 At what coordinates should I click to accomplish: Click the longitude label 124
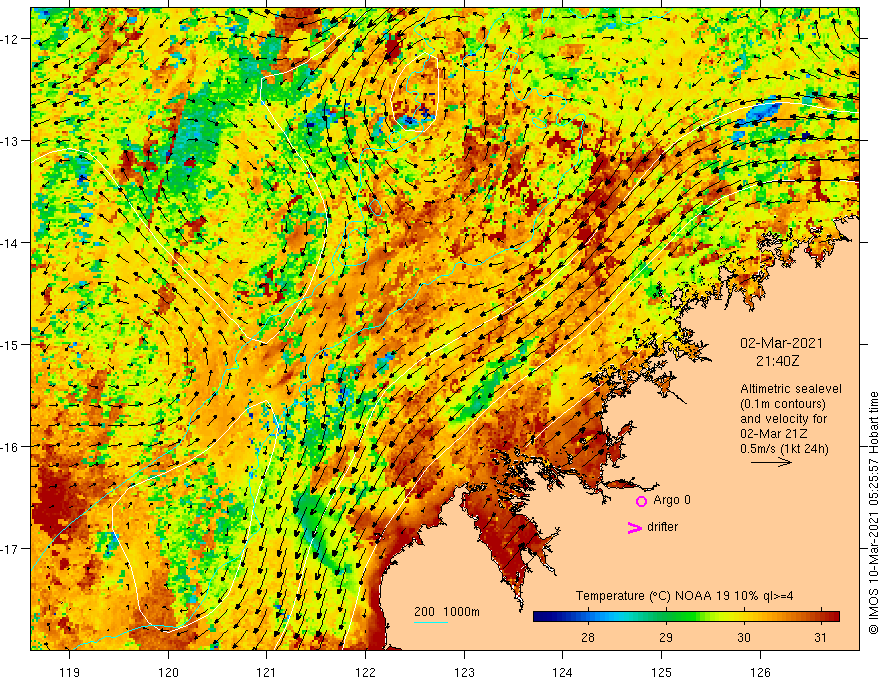coord(563,672)
